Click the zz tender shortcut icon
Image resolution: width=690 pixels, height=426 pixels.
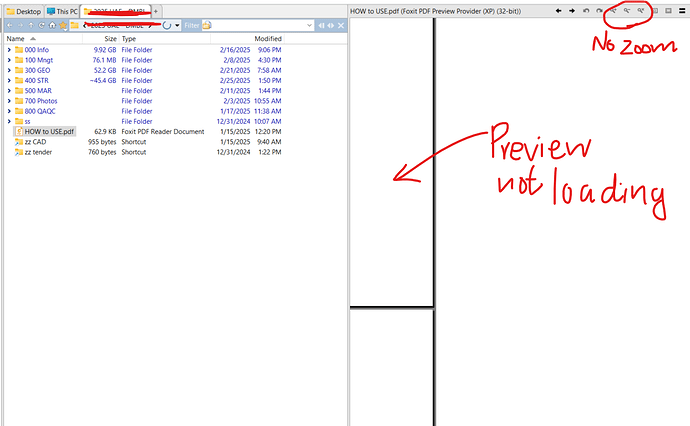(19, 152)
